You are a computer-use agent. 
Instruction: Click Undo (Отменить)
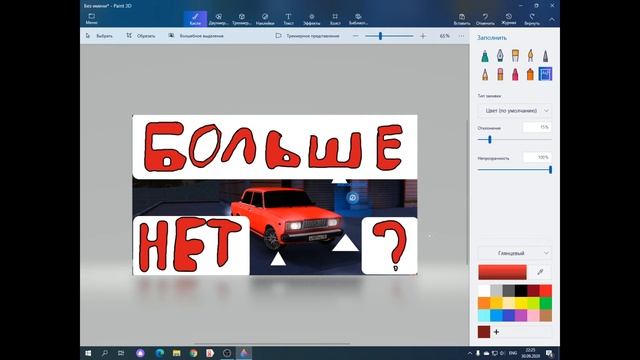click(485, 19)
